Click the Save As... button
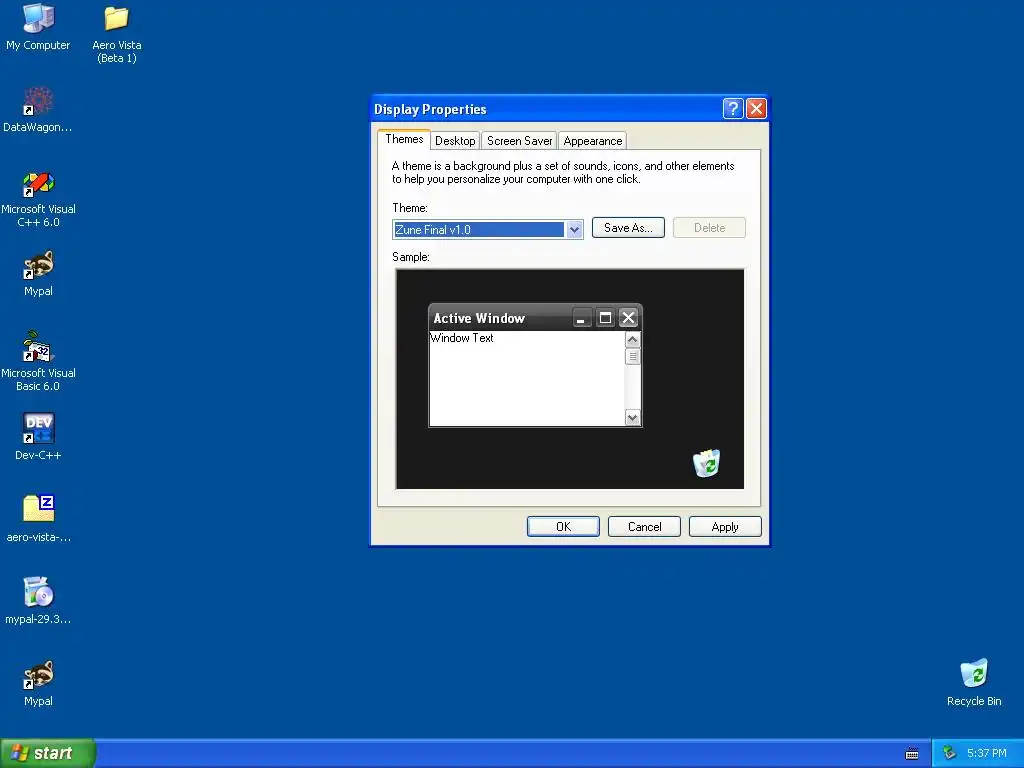The height and width of the screenshot is (768, 1024). 628,228
